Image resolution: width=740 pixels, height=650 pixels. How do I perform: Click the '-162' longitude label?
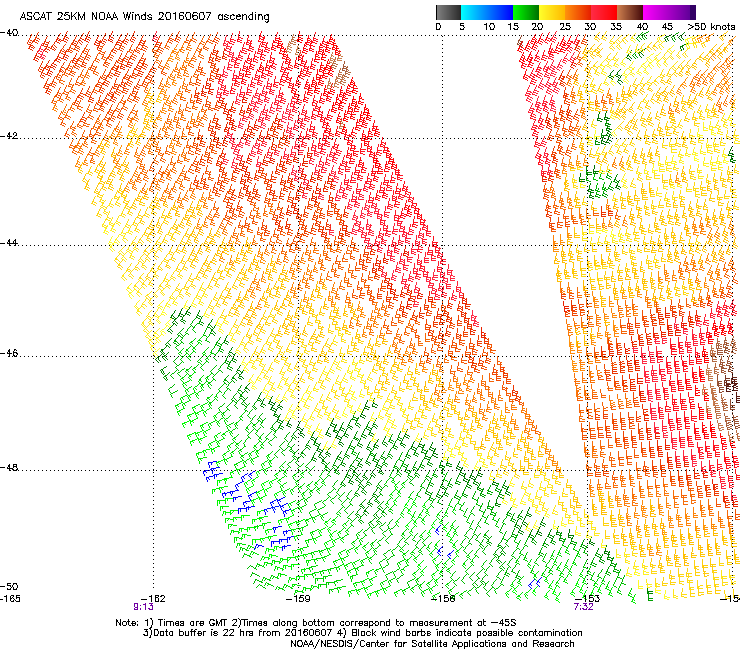[153, 599]
